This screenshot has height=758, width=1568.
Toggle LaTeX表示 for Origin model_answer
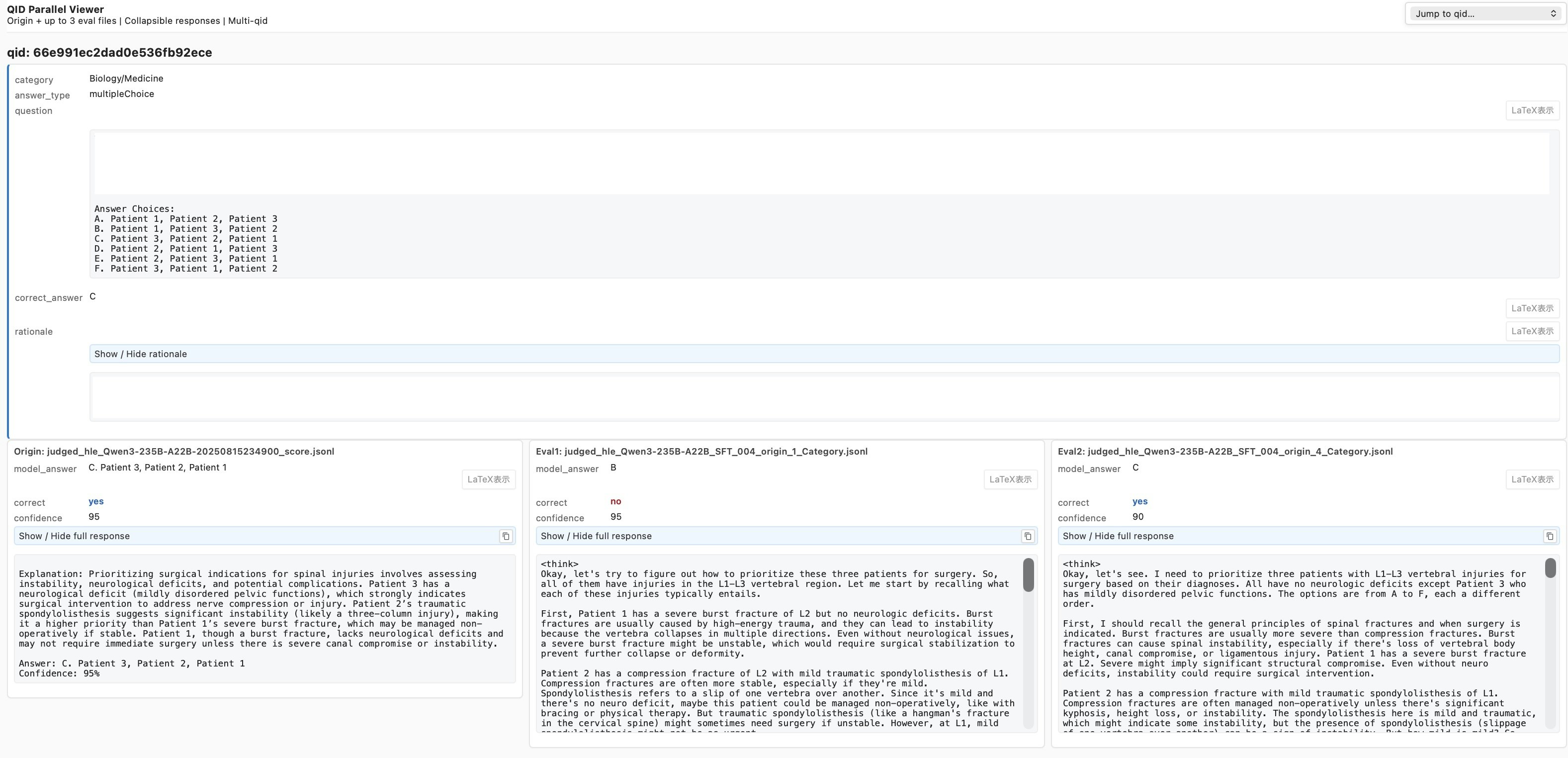click(488, 479)
